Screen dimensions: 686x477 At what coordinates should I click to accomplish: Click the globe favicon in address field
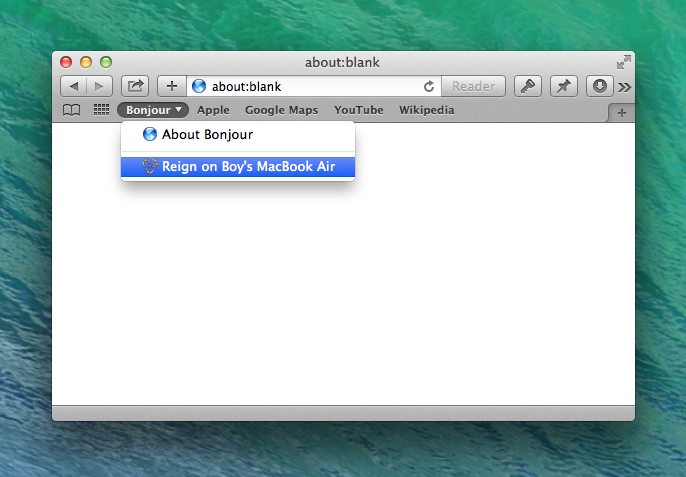(x=199, y=86)
